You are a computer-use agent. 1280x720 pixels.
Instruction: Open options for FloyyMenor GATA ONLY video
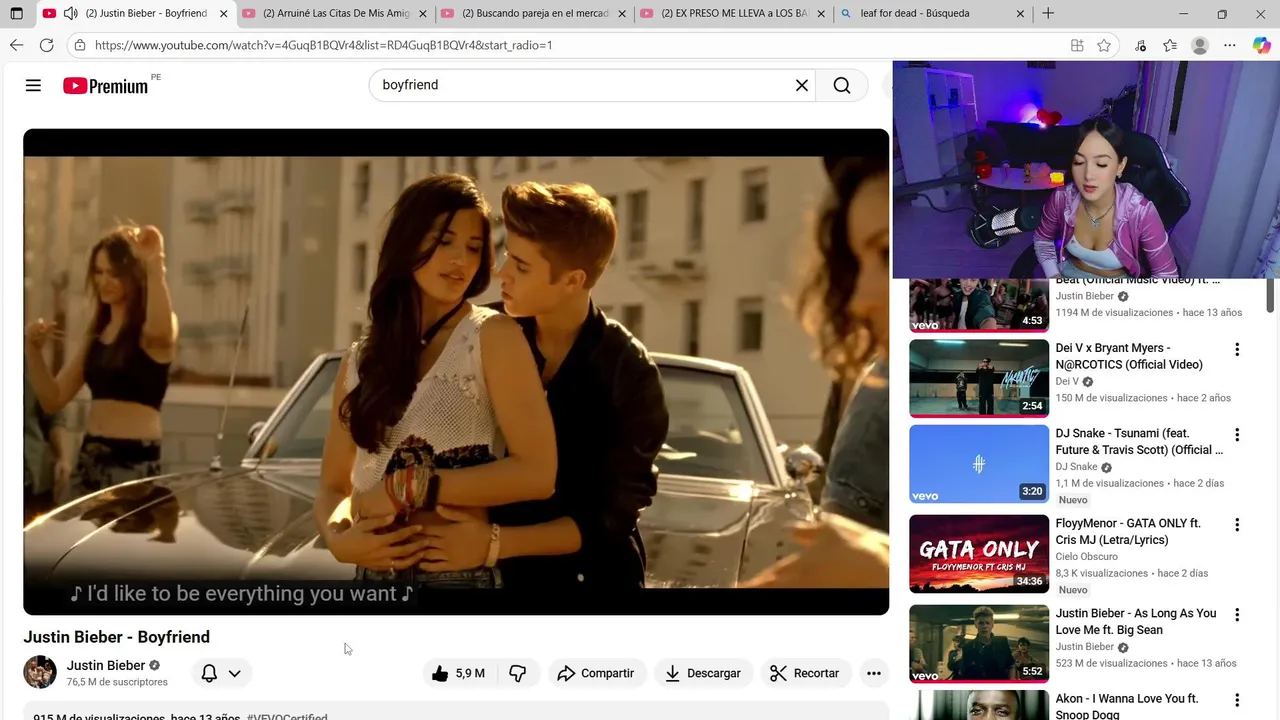(1237, 525)
